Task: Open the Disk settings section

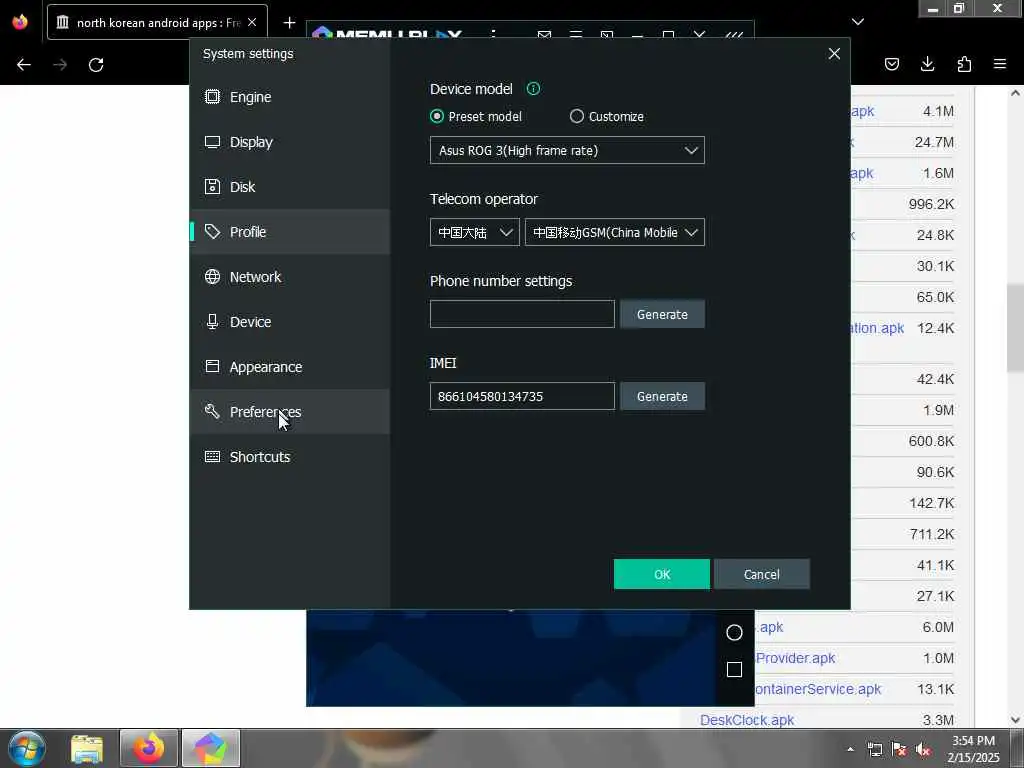Action: tap(290, 187)
